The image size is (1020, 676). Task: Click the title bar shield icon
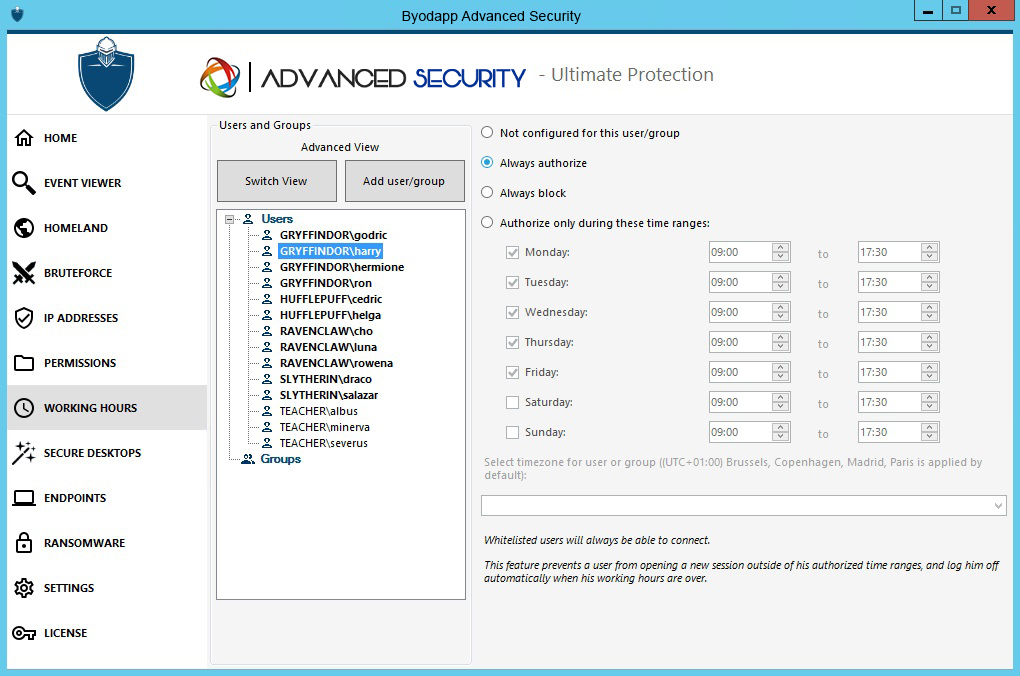(x=18, y=14)
